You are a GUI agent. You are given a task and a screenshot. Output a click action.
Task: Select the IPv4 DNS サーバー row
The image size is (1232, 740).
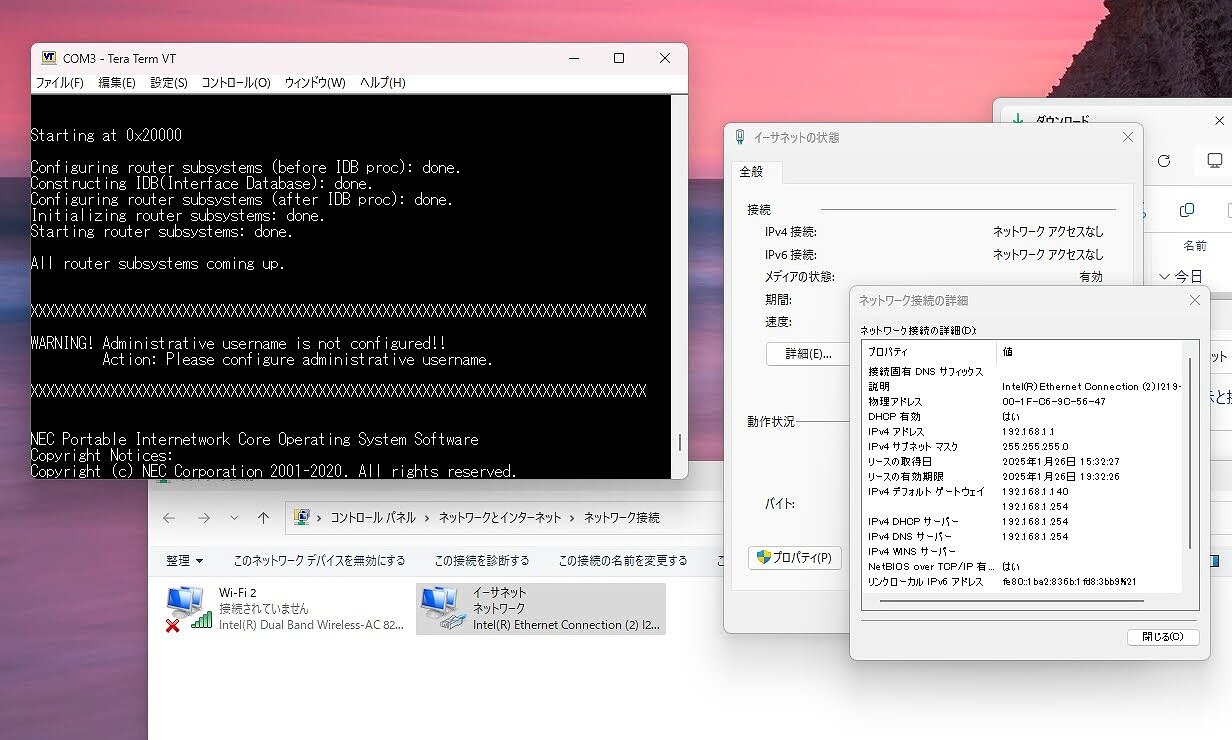pos(1023,537)
